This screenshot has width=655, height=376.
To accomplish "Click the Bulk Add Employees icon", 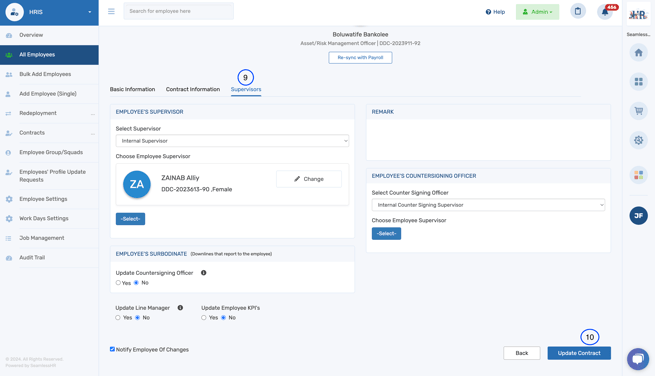I will coord(9,74).
